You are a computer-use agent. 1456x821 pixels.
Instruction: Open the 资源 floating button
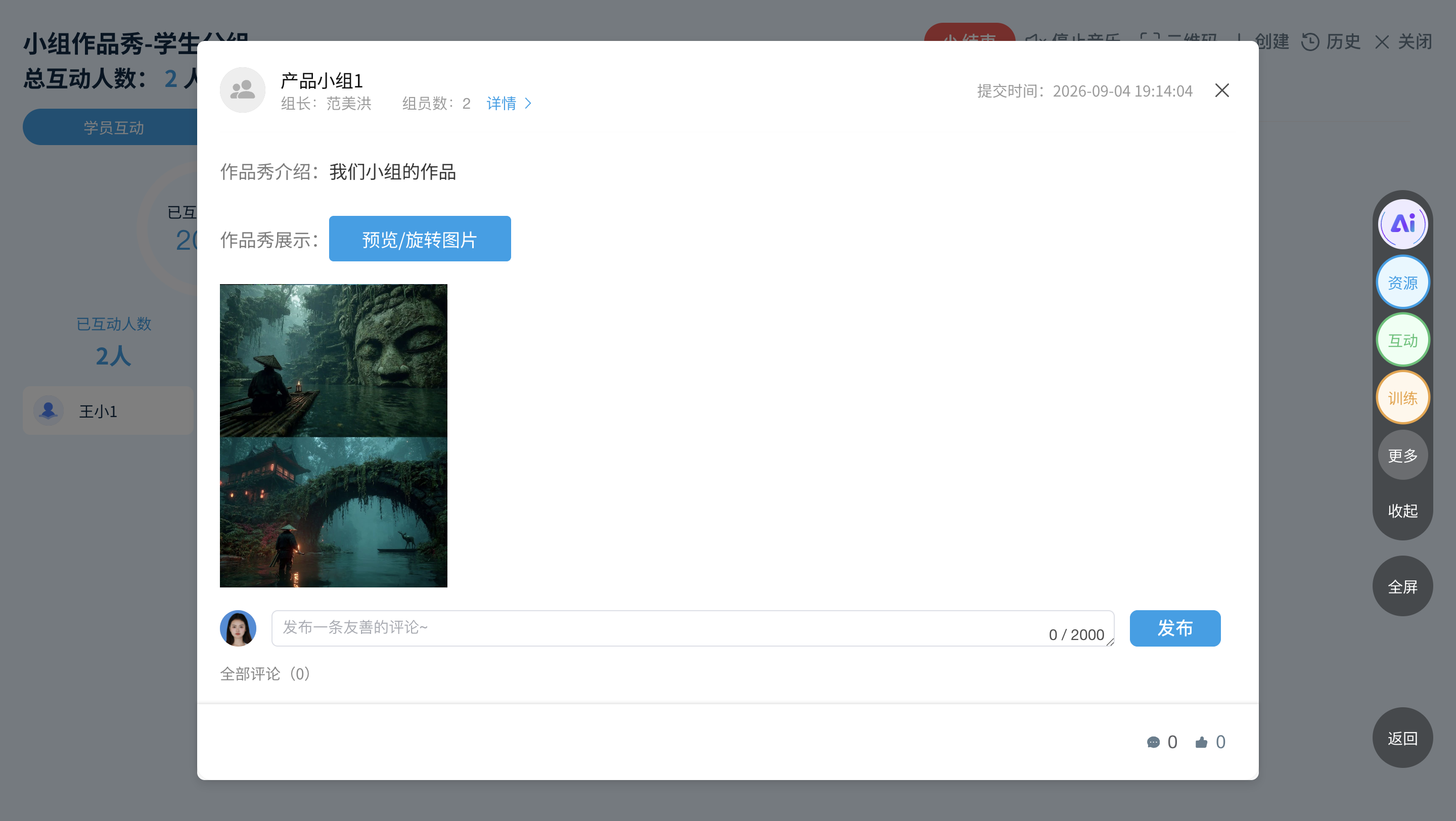click(1402, 282)
